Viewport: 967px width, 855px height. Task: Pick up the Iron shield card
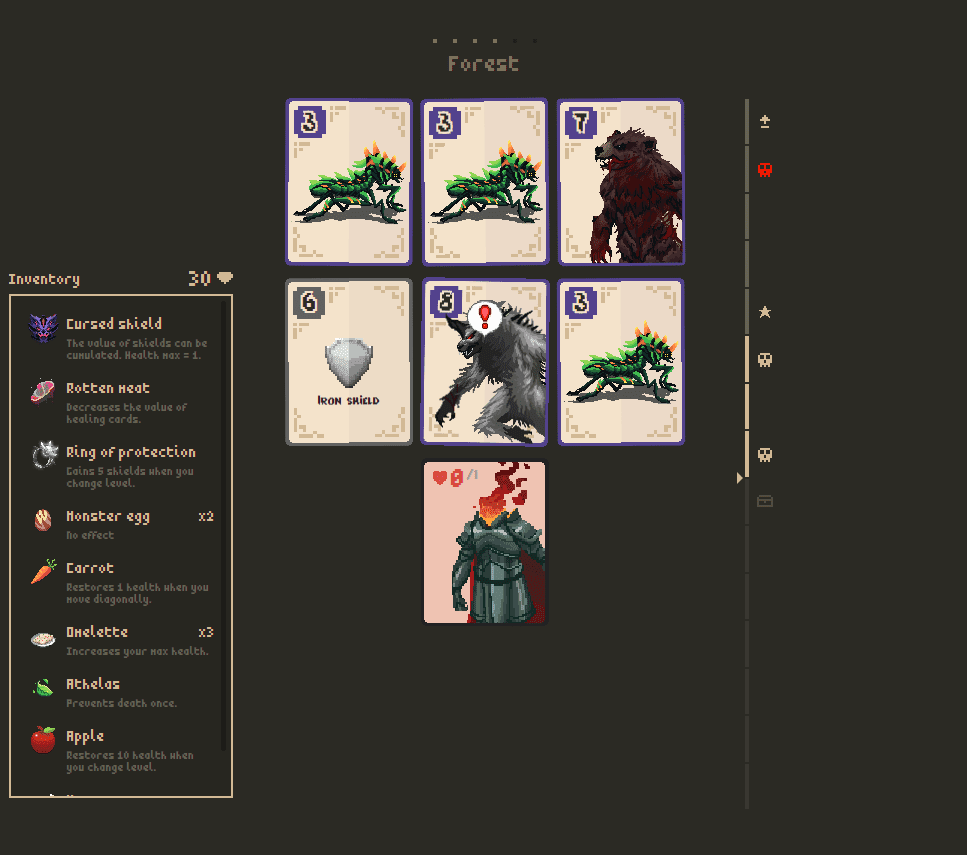(x=349, y=362)
